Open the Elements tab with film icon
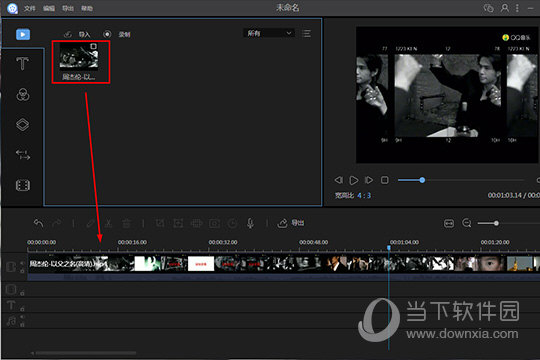 (x=23, y=185)
